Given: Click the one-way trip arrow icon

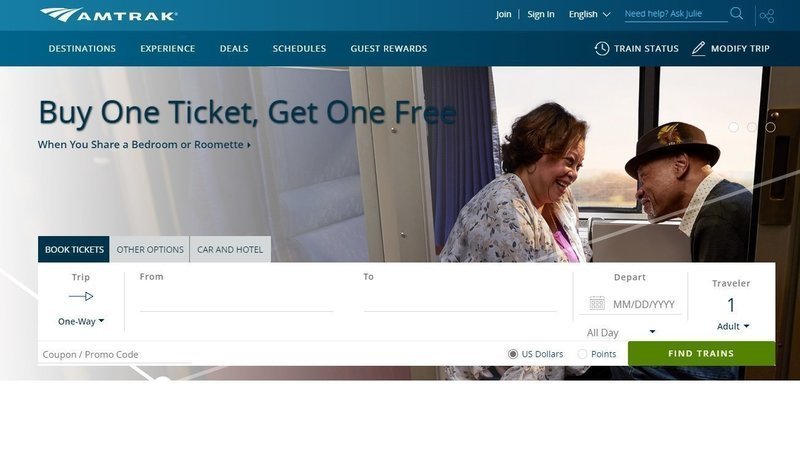Looking at the screenshot, I should coord(81,296).
